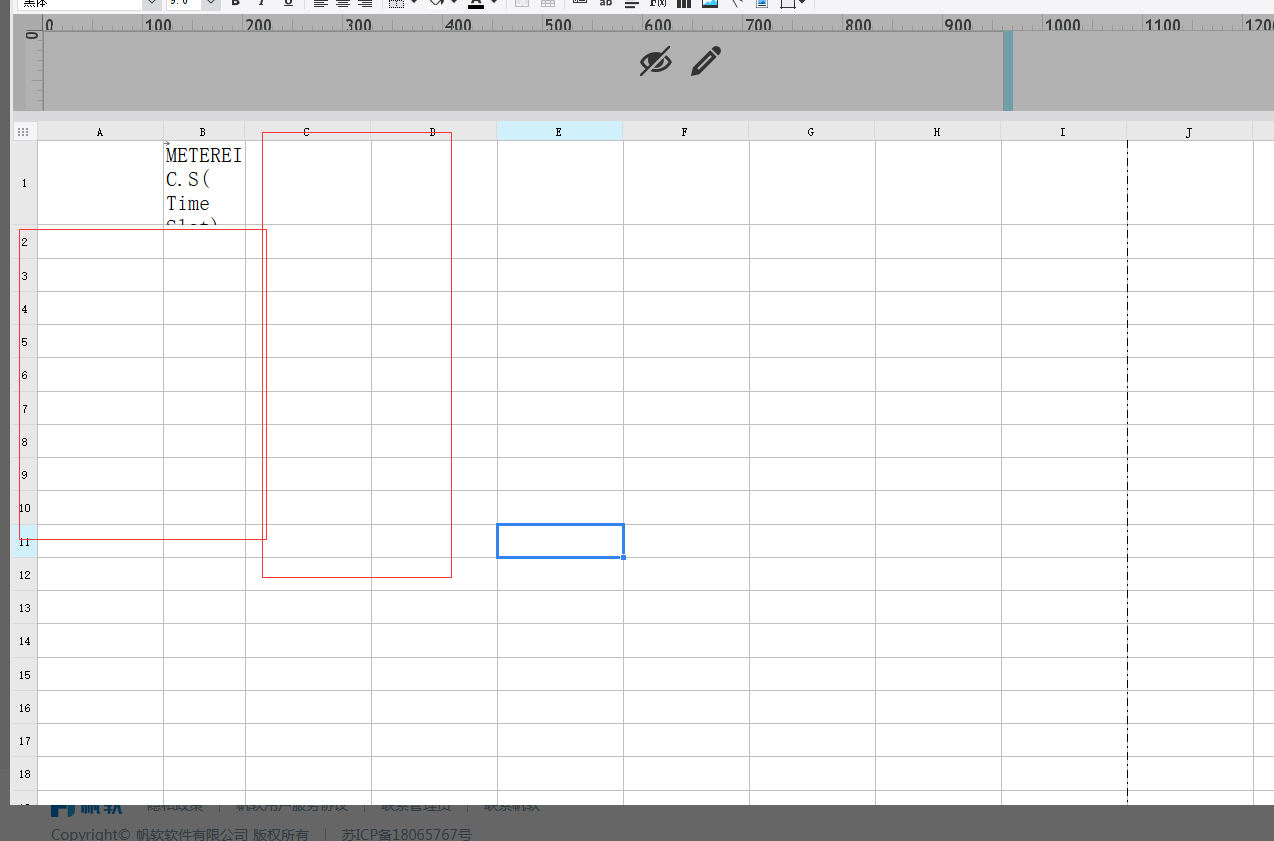1274x841 pixels.
Task: Click cell A1 in the grid
Action: point(100,183)
